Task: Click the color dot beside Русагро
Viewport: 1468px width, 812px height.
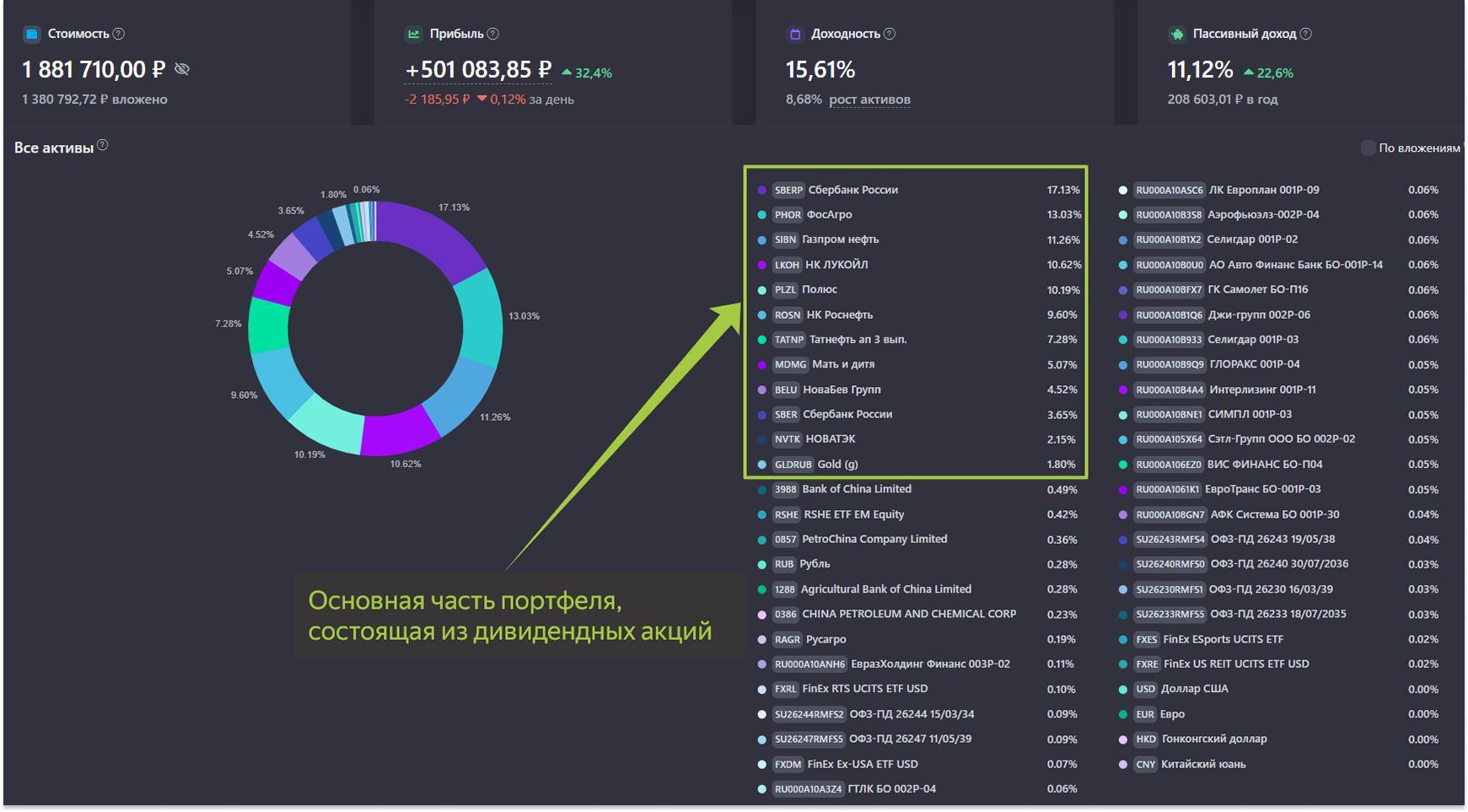Action: pyautogui.click(x=762, y=640)
